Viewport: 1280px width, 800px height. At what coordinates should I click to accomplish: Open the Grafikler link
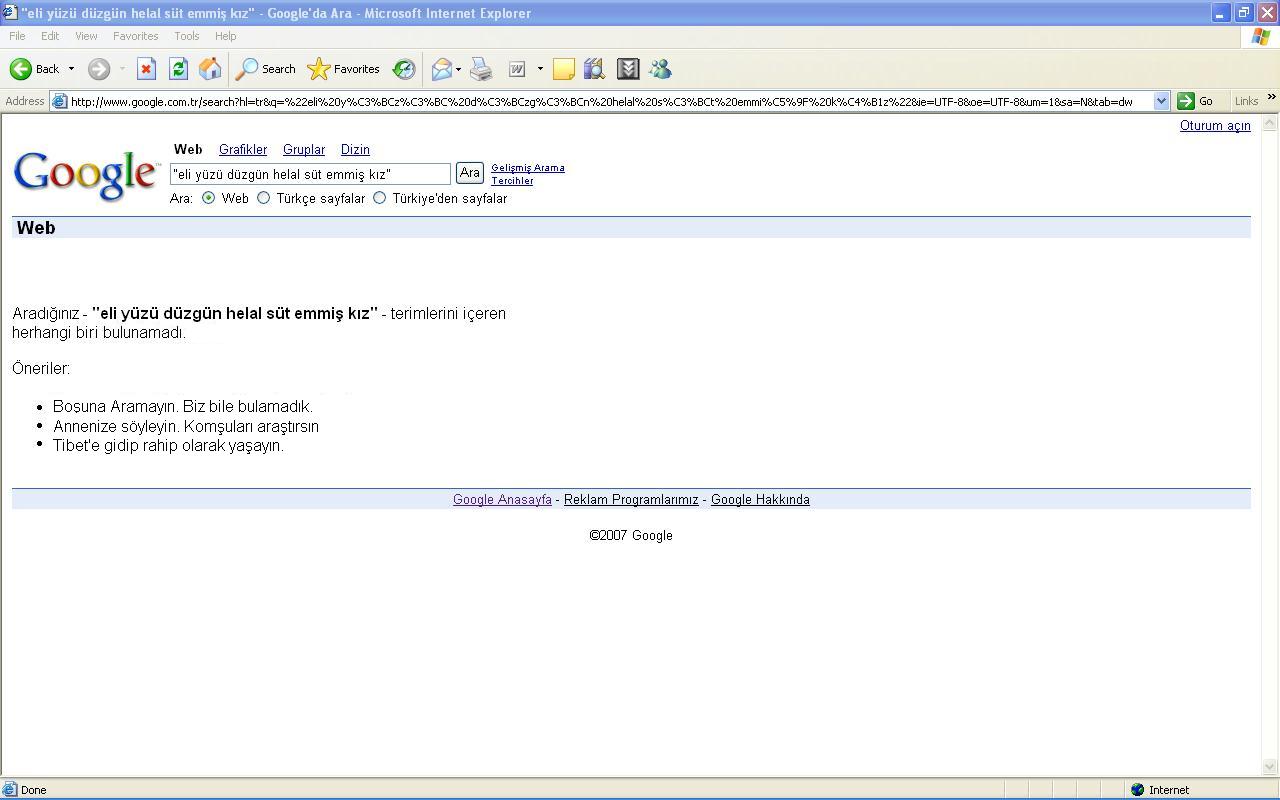243,149
